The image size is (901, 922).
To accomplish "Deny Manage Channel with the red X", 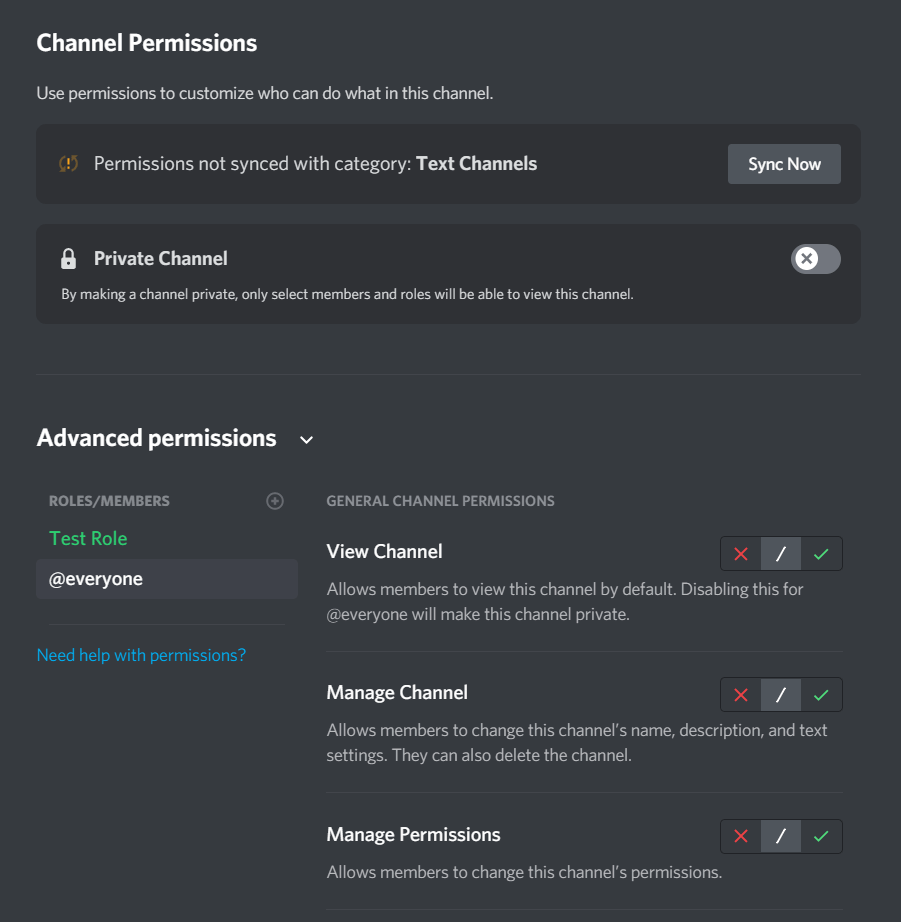I will (741, 694).
